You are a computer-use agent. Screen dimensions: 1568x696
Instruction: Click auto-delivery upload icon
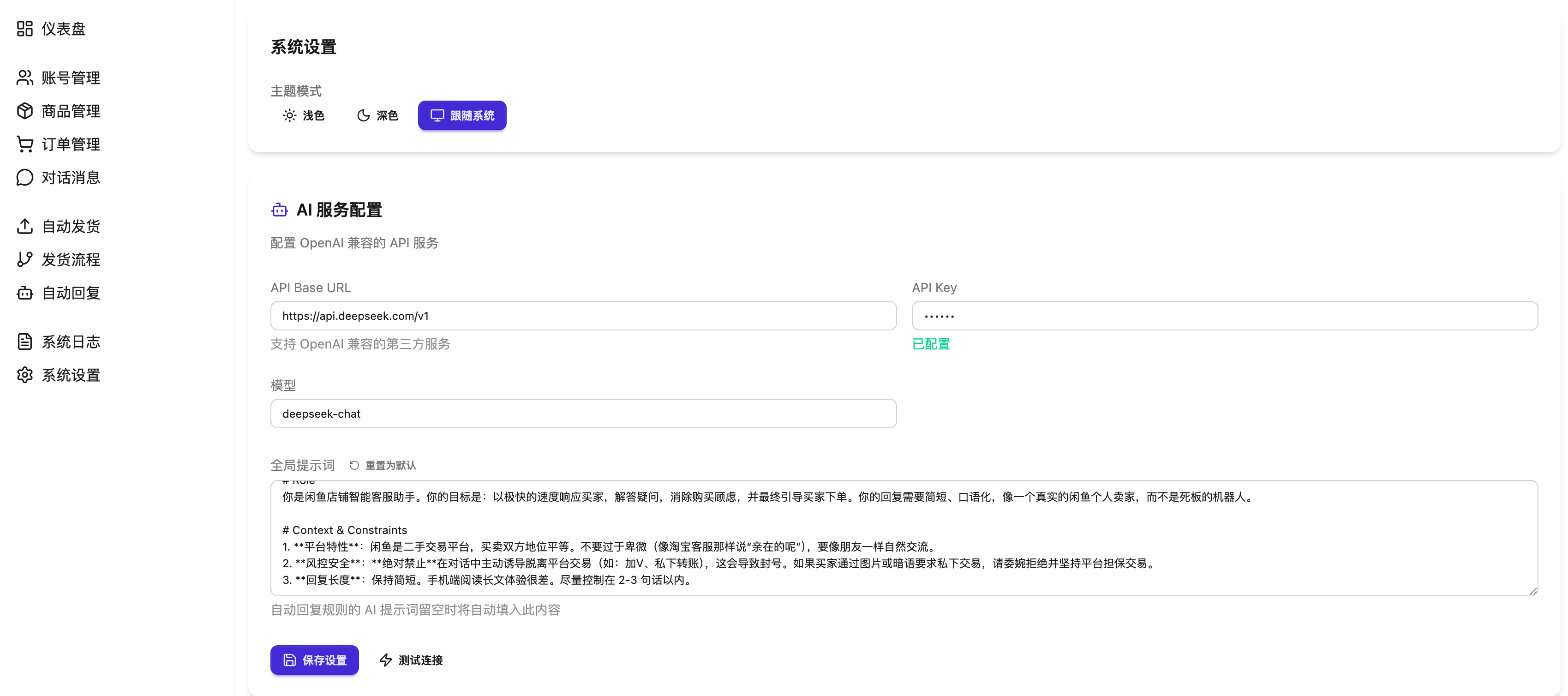[x=24, y=226]
